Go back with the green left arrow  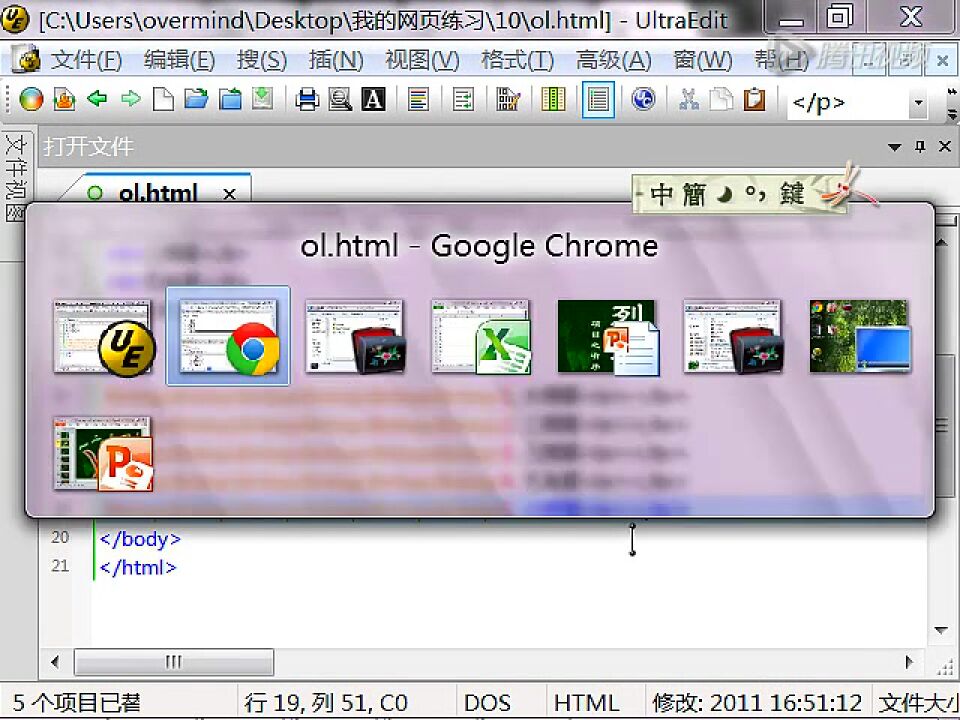coord(97,99)
